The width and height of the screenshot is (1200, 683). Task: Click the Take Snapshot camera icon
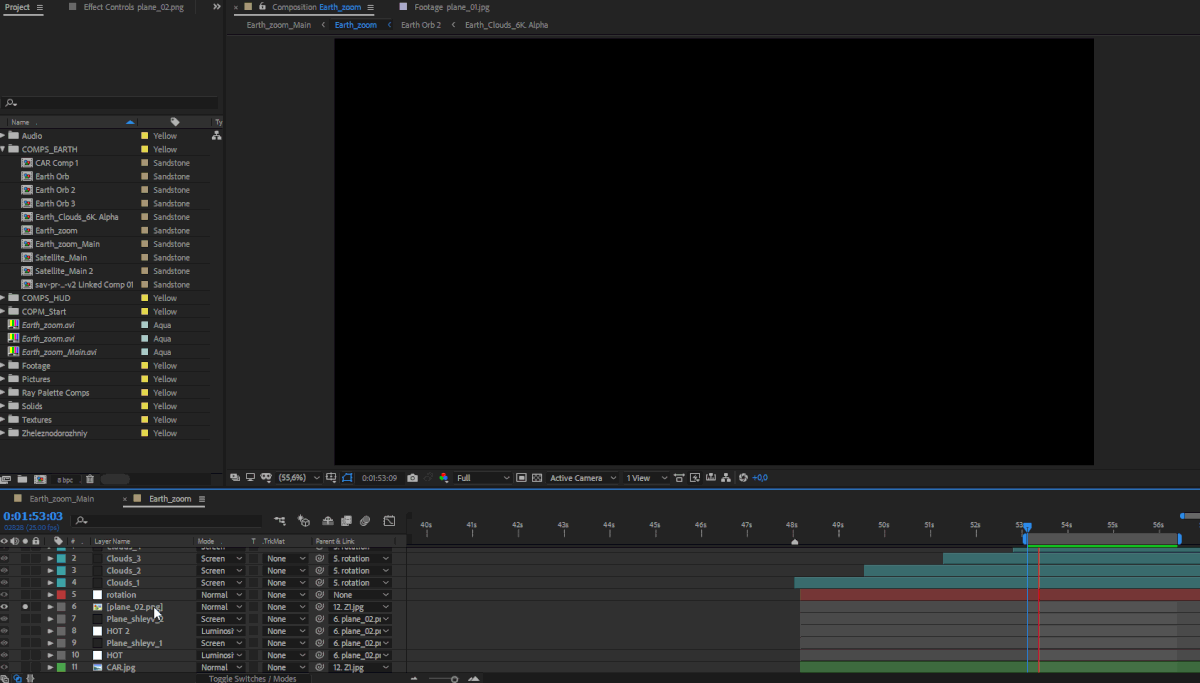click(412, 478)
